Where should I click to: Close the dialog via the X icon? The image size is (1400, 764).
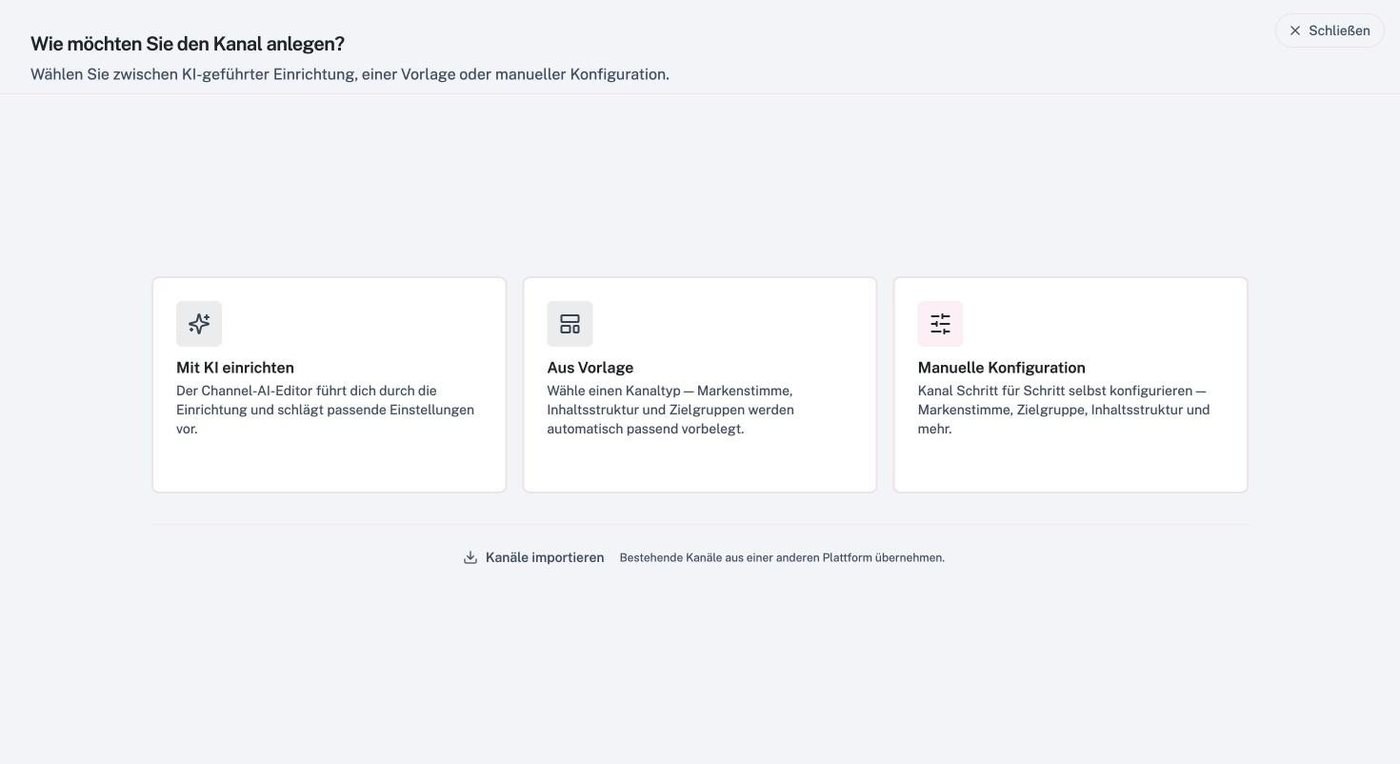point(1295,31)
